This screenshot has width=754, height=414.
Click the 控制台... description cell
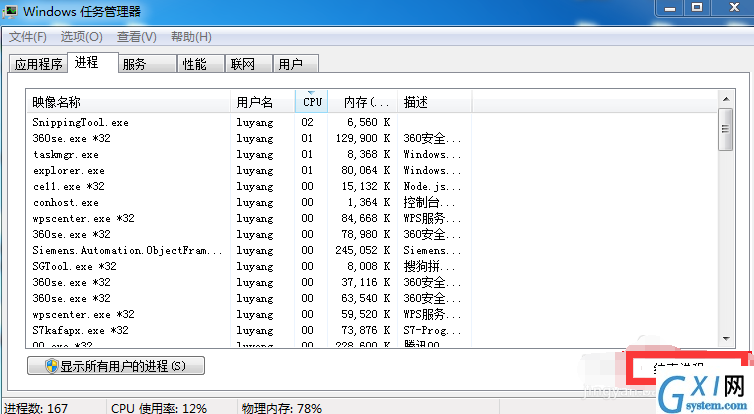[x=429, y=202]
